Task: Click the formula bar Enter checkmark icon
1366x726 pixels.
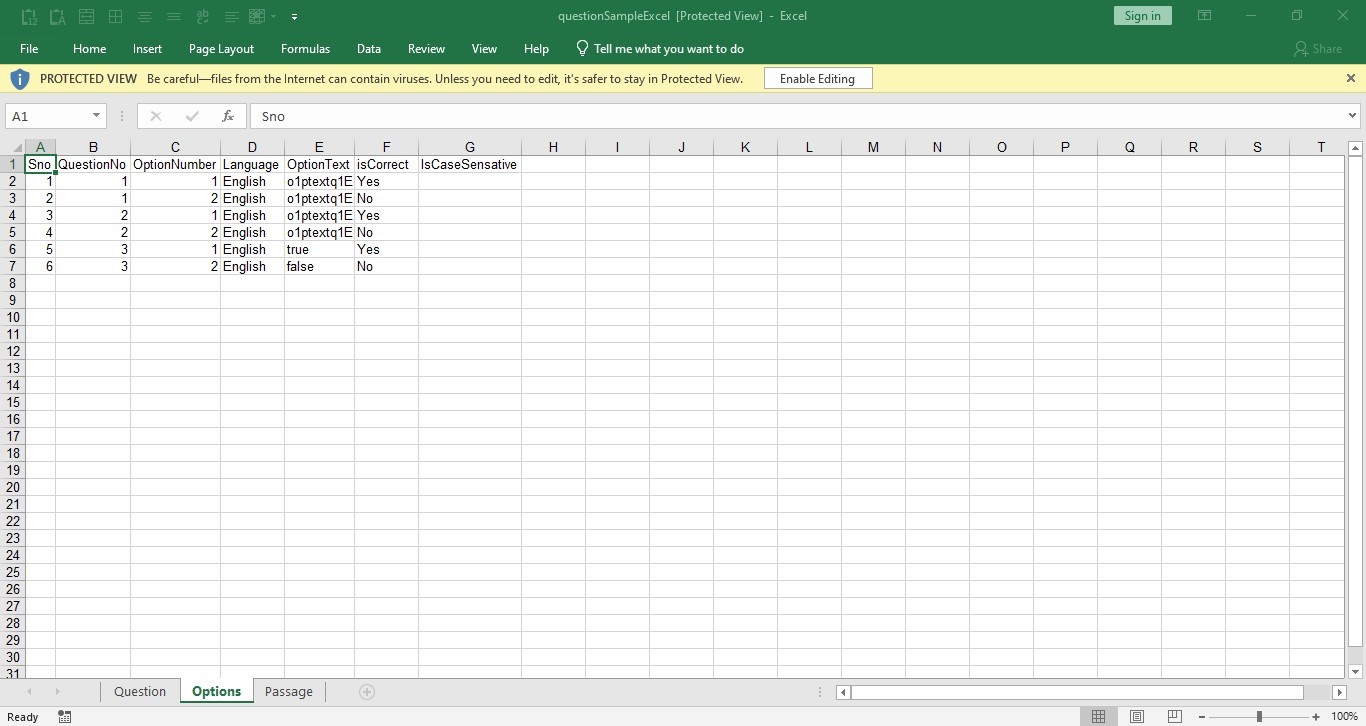Action: pyautogui.click(x=192, y=116)
